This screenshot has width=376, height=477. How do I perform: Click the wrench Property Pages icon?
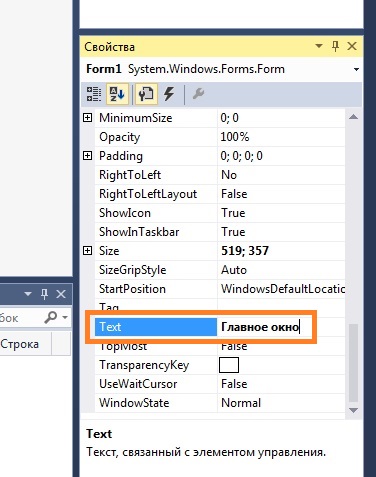198,94
